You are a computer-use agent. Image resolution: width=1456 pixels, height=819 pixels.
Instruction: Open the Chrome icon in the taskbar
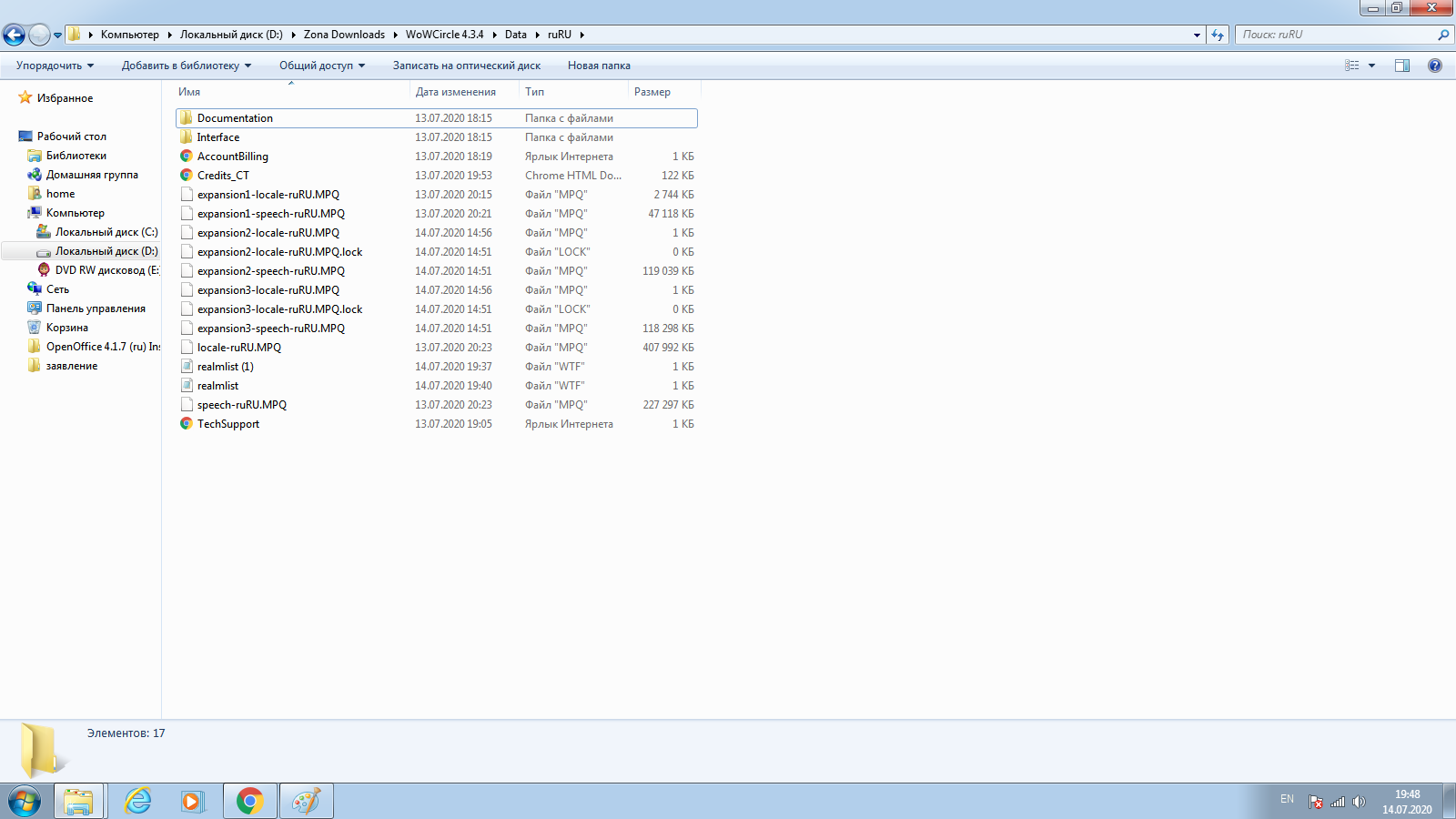(x=249, y=801)
